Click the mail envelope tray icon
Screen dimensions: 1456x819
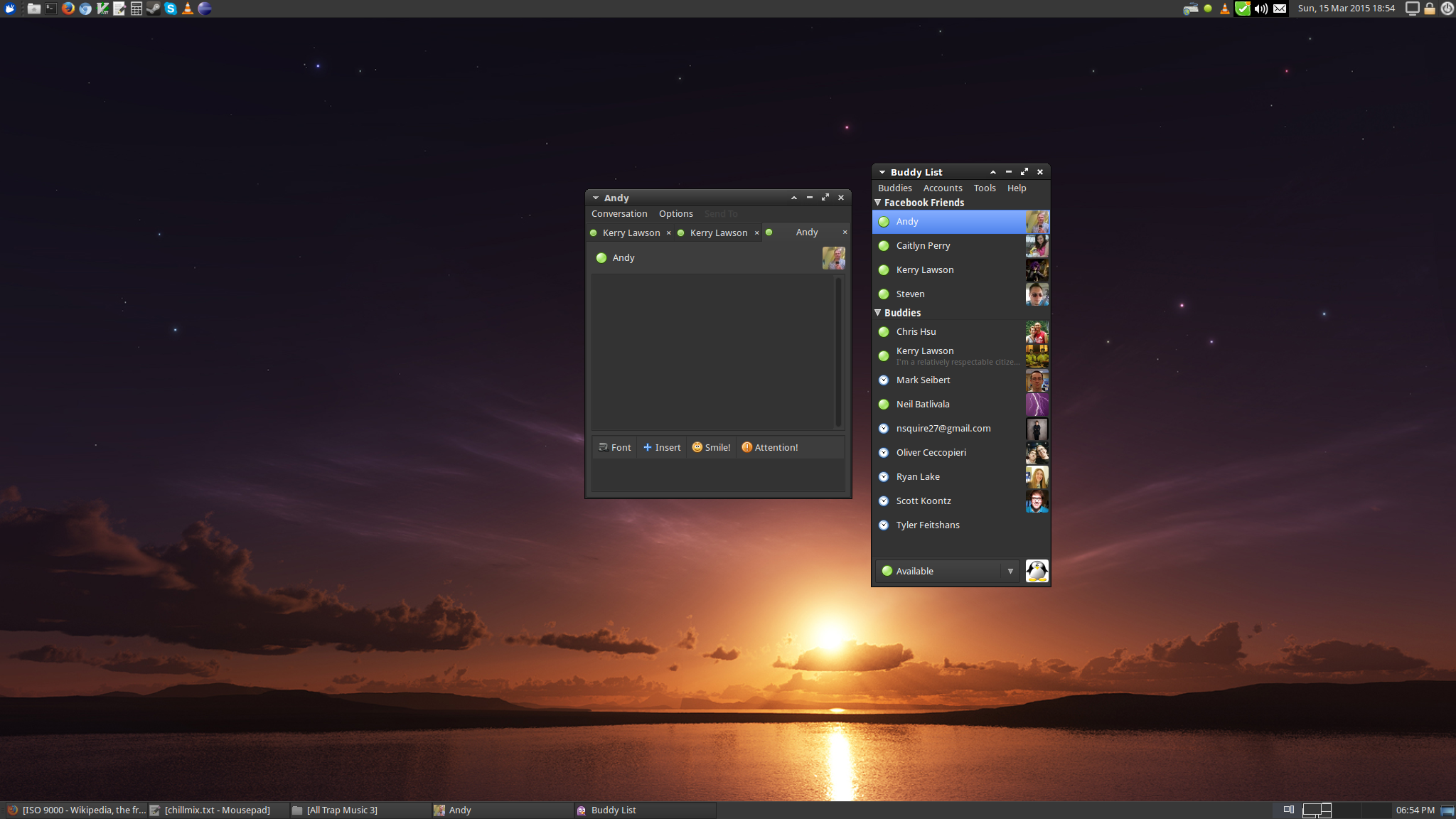[1280, 9]
